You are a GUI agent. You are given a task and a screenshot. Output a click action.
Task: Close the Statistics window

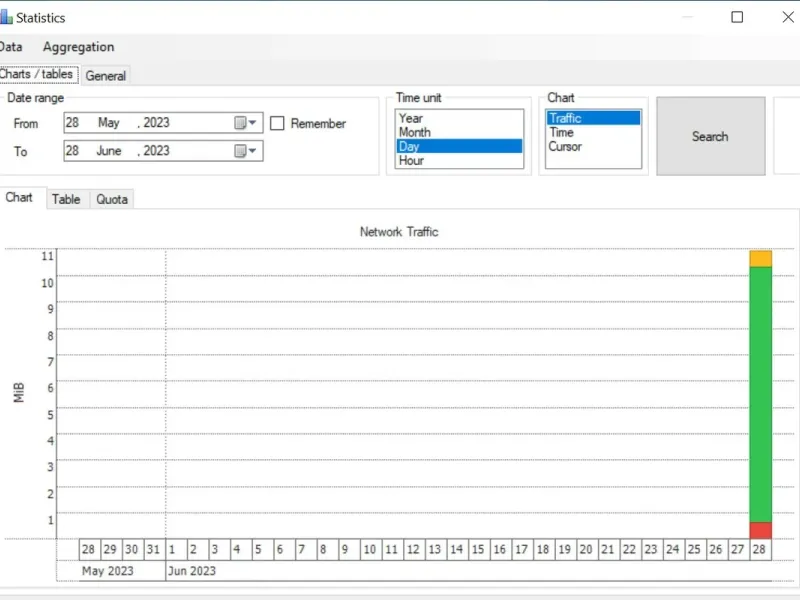point(788,17)
